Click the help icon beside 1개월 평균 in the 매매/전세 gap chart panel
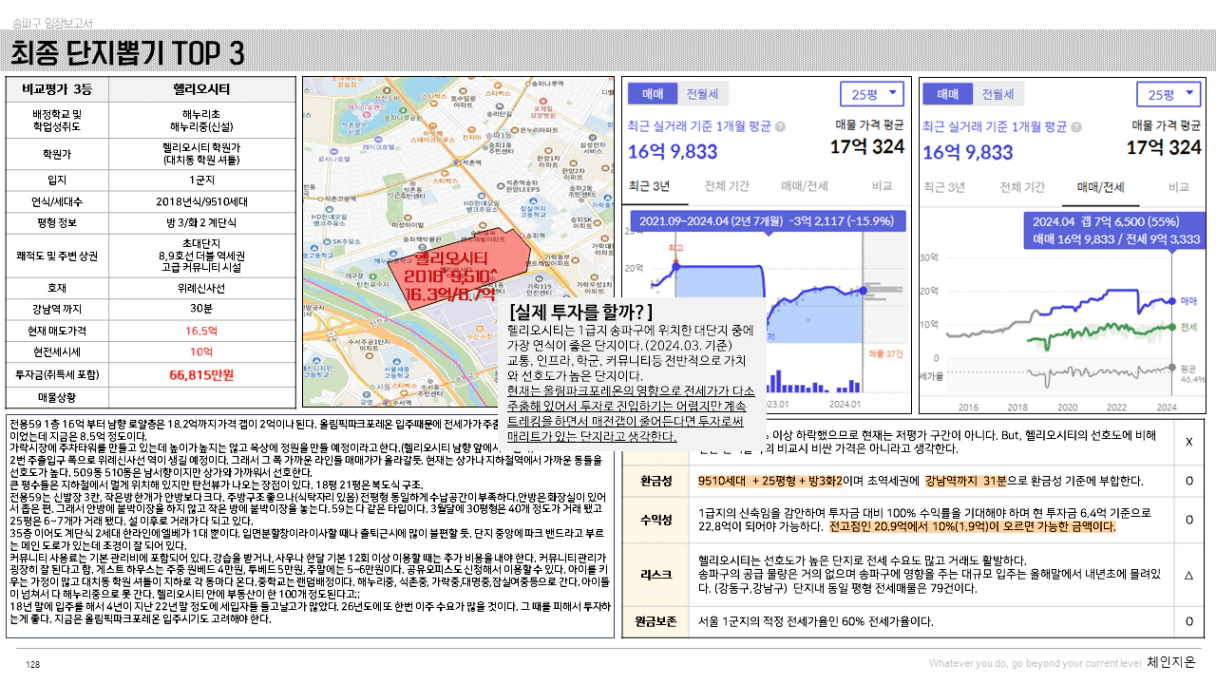 [1076, 127]
